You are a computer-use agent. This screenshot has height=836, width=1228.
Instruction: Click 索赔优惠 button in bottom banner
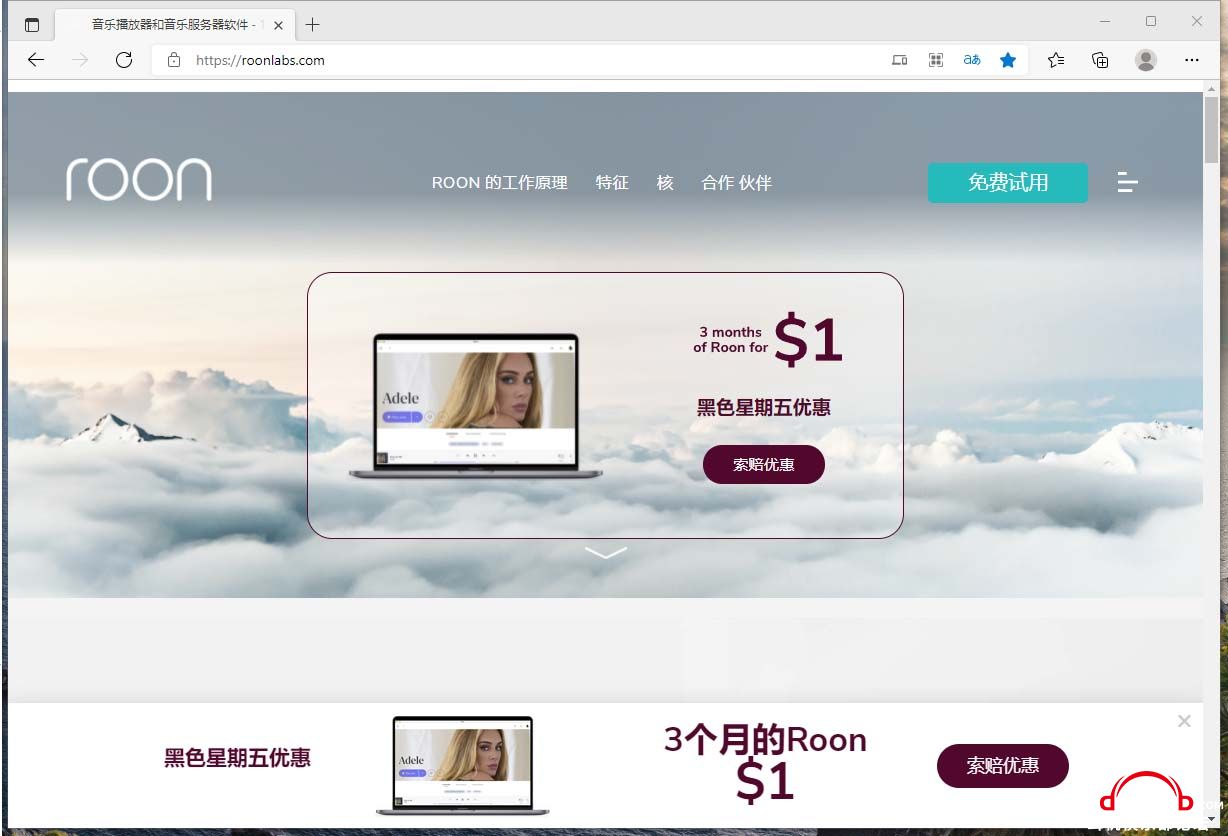(1003, 766)
